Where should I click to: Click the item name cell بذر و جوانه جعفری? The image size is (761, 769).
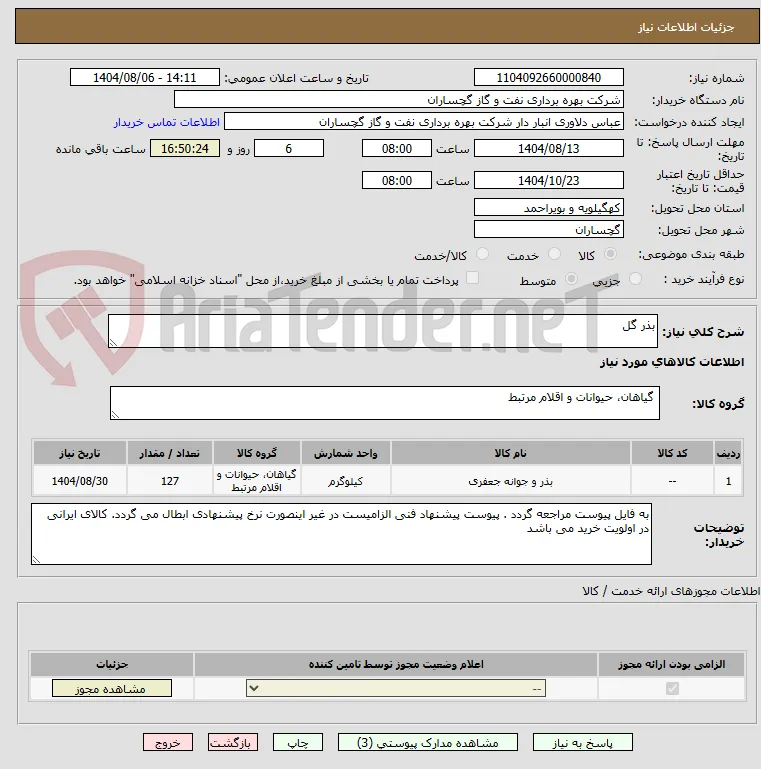tap(510, 481)
